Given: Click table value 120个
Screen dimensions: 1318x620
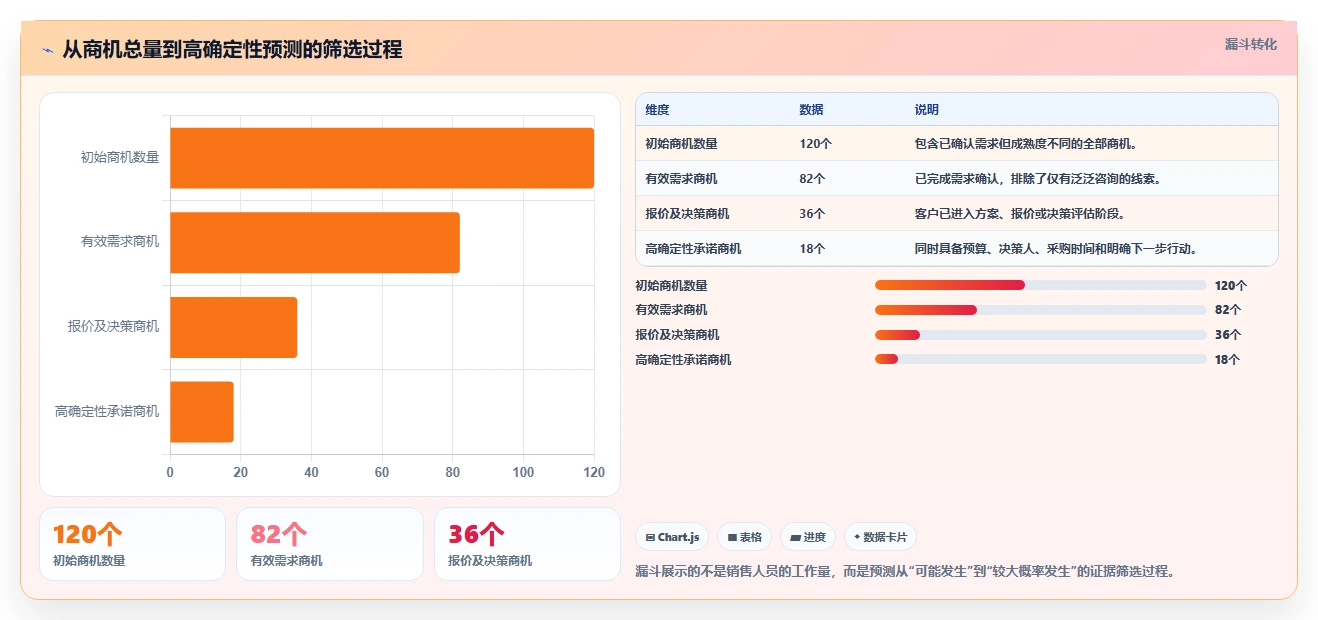Looking at the screenshot, I should 815,144.
